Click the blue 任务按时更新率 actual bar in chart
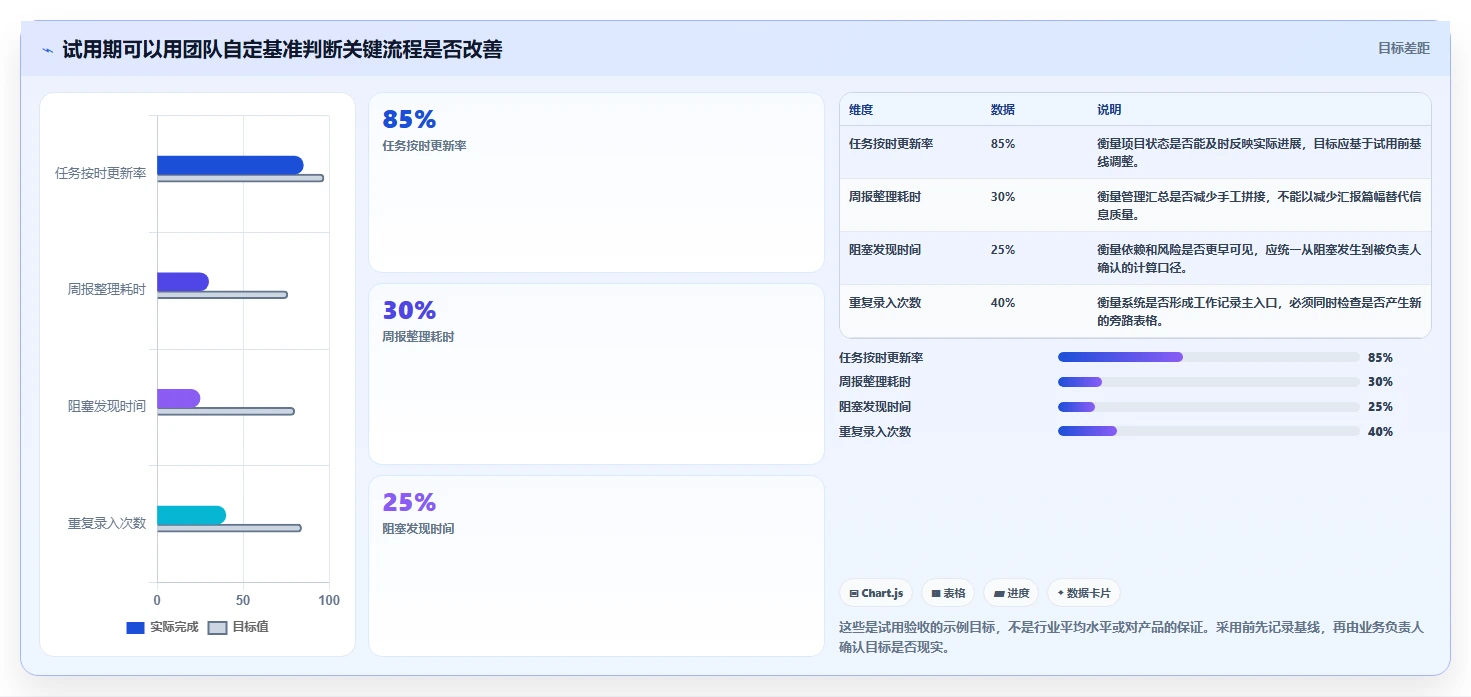Image resolution: width=1471 pixels, height=697 pixels. tap(230, 165)
